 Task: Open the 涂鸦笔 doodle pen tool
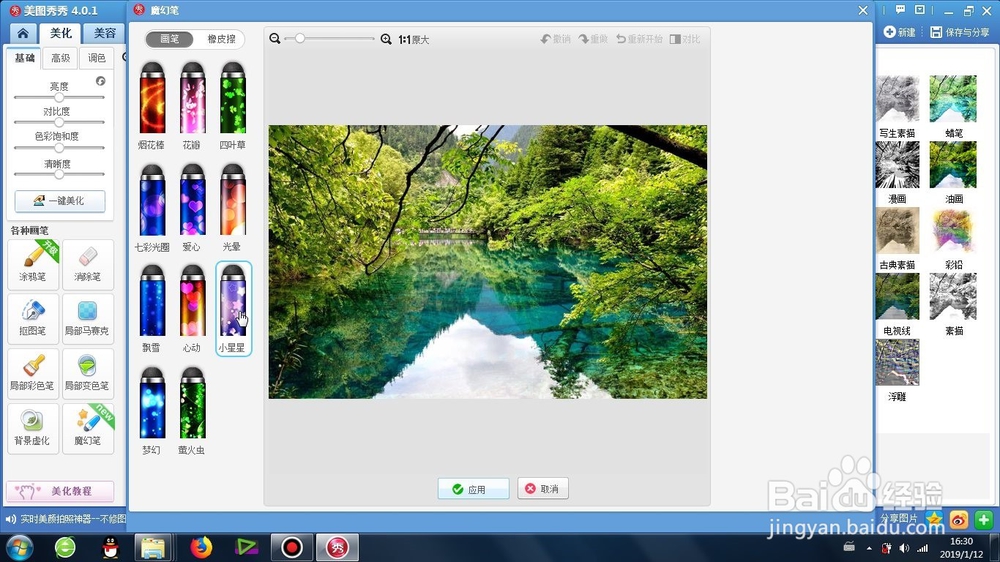33,264
